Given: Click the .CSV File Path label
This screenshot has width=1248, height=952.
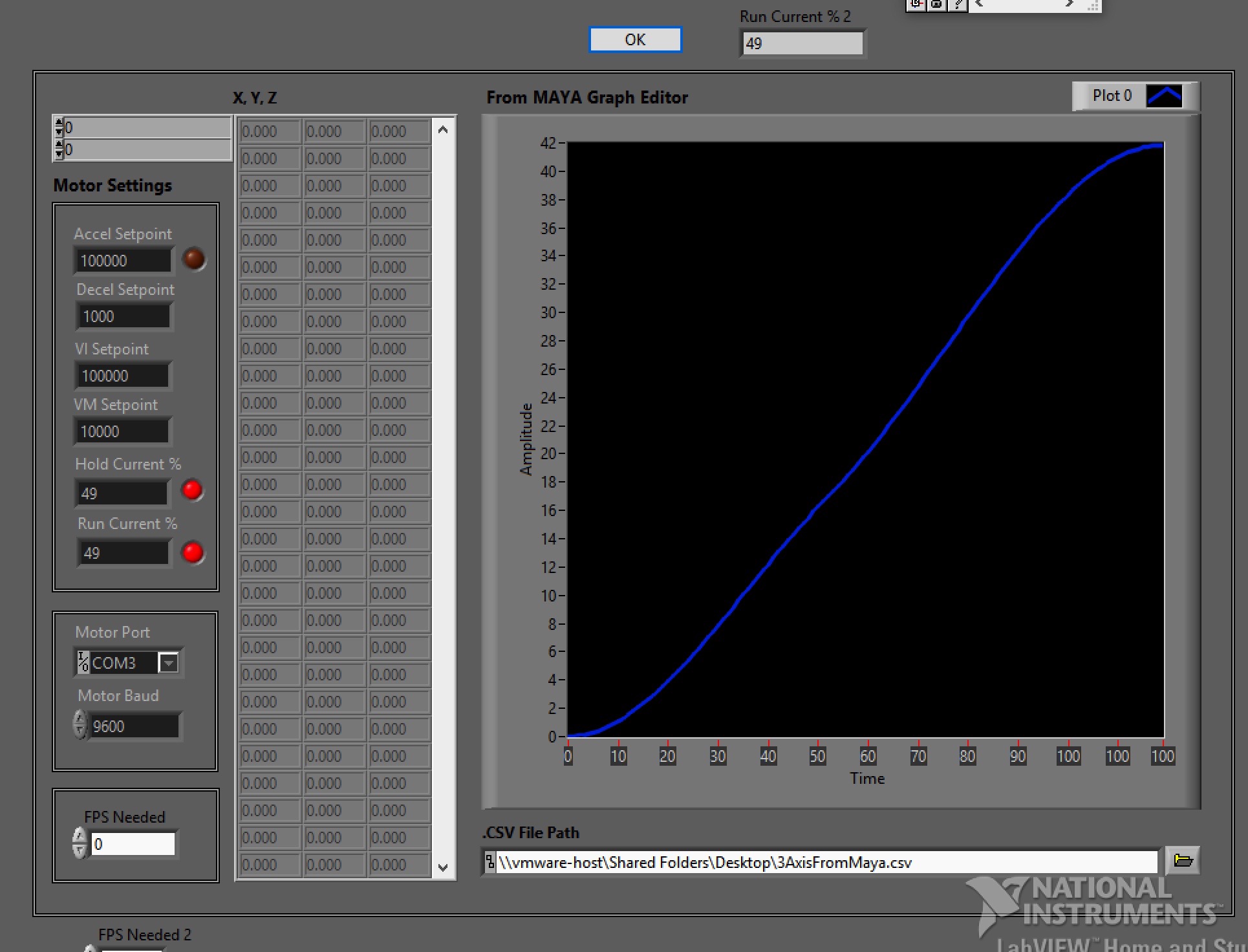Looking at the screenshot, I should pyautogui.click(x=531, y=833).
